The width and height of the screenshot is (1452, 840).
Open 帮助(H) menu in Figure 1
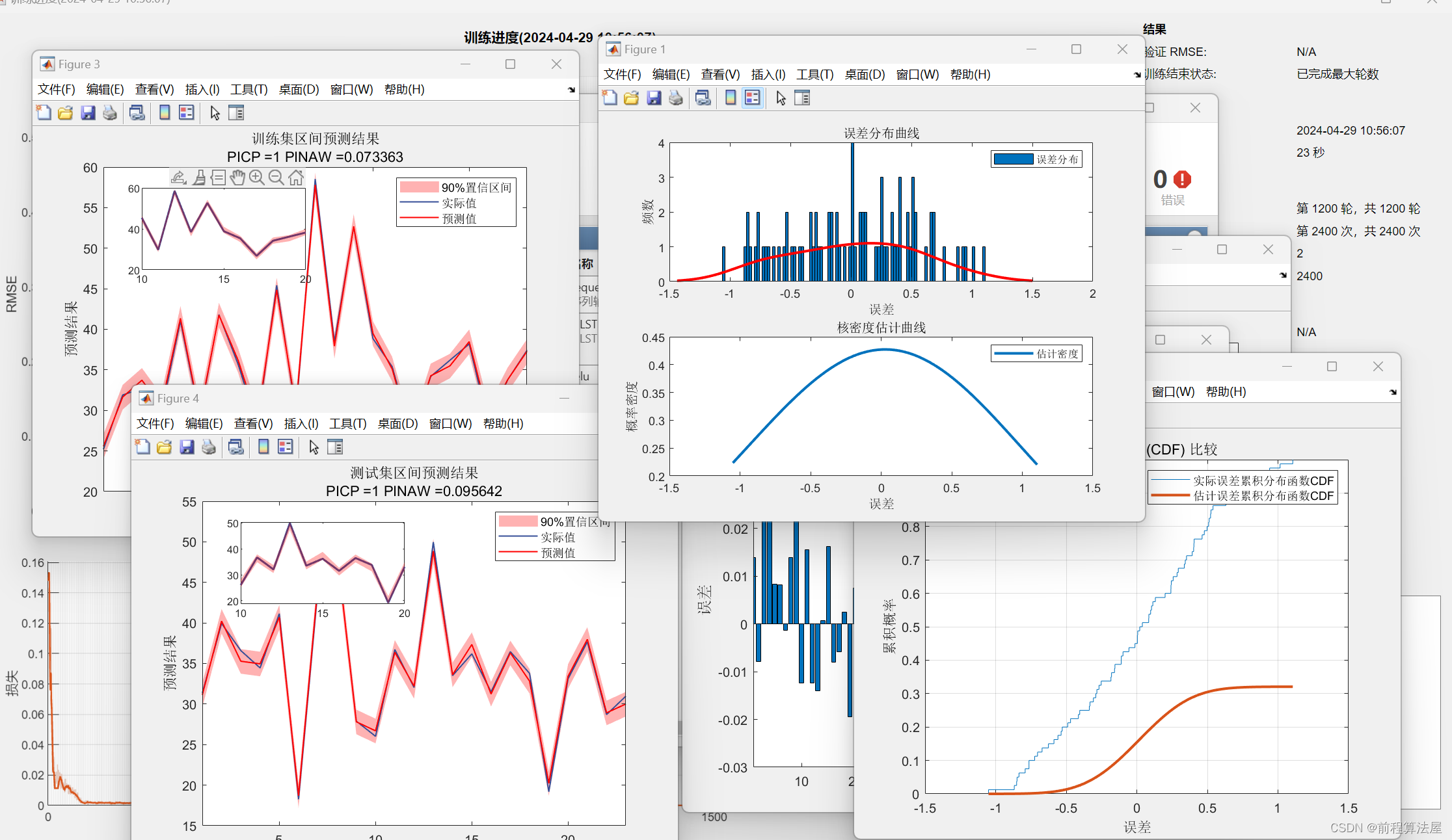tap(970, 74)
